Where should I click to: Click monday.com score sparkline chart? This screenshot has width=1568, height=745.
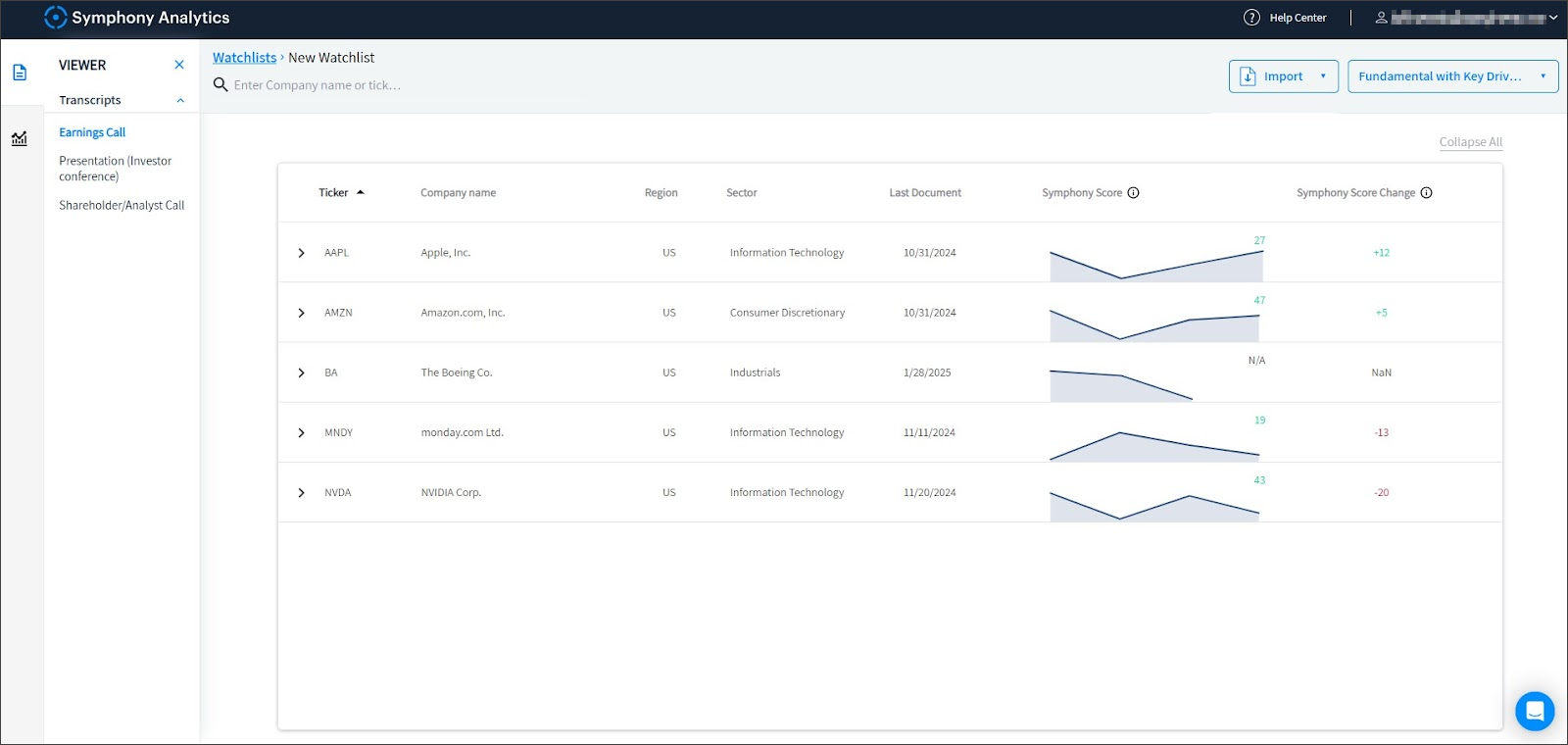pos(1154,446)
